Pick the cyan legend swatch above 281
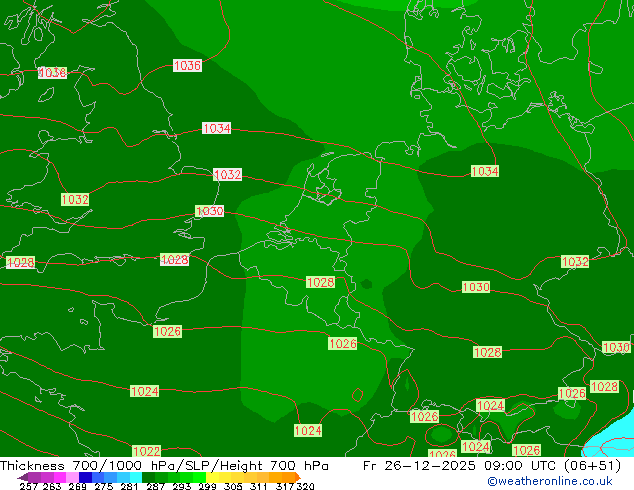Viewport: 634px width, 490px height. coord(136,477)
